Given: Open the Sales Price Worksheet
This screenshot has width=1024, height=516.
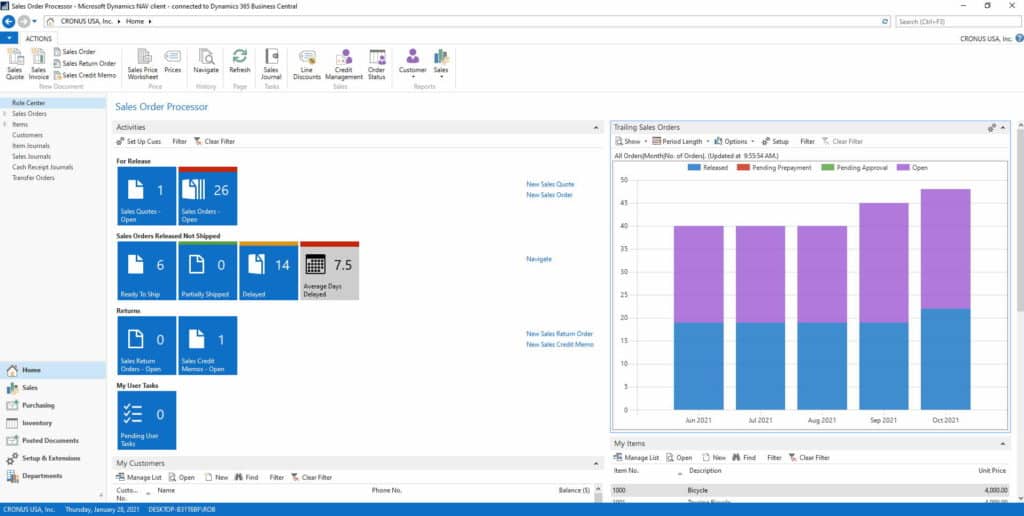Looking at the screenshot, I should pyautogui.click(x=142, y=64).
